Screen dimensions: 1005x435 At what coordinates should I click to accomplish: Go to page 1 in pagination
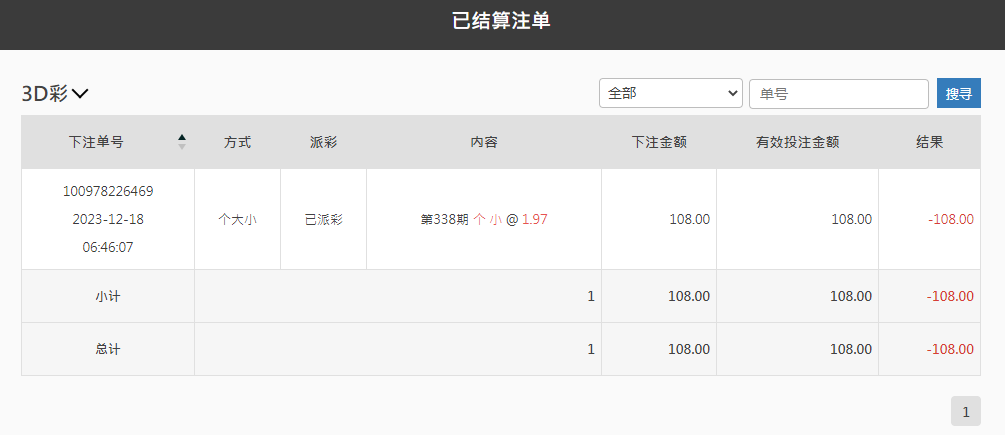coord(966,411)
